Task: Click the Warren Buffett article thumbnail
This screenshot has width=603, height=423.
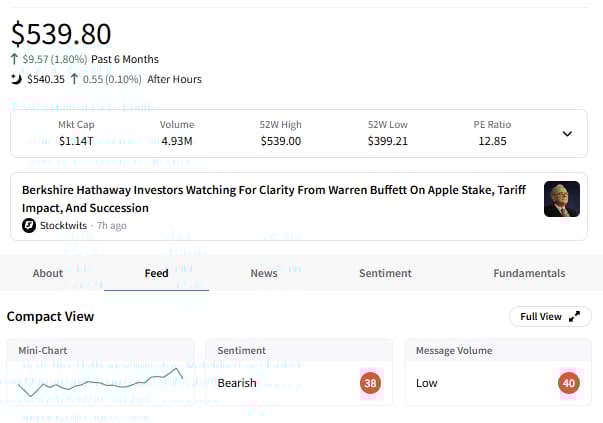Action: pyautogui.click(x=561, y=199)
